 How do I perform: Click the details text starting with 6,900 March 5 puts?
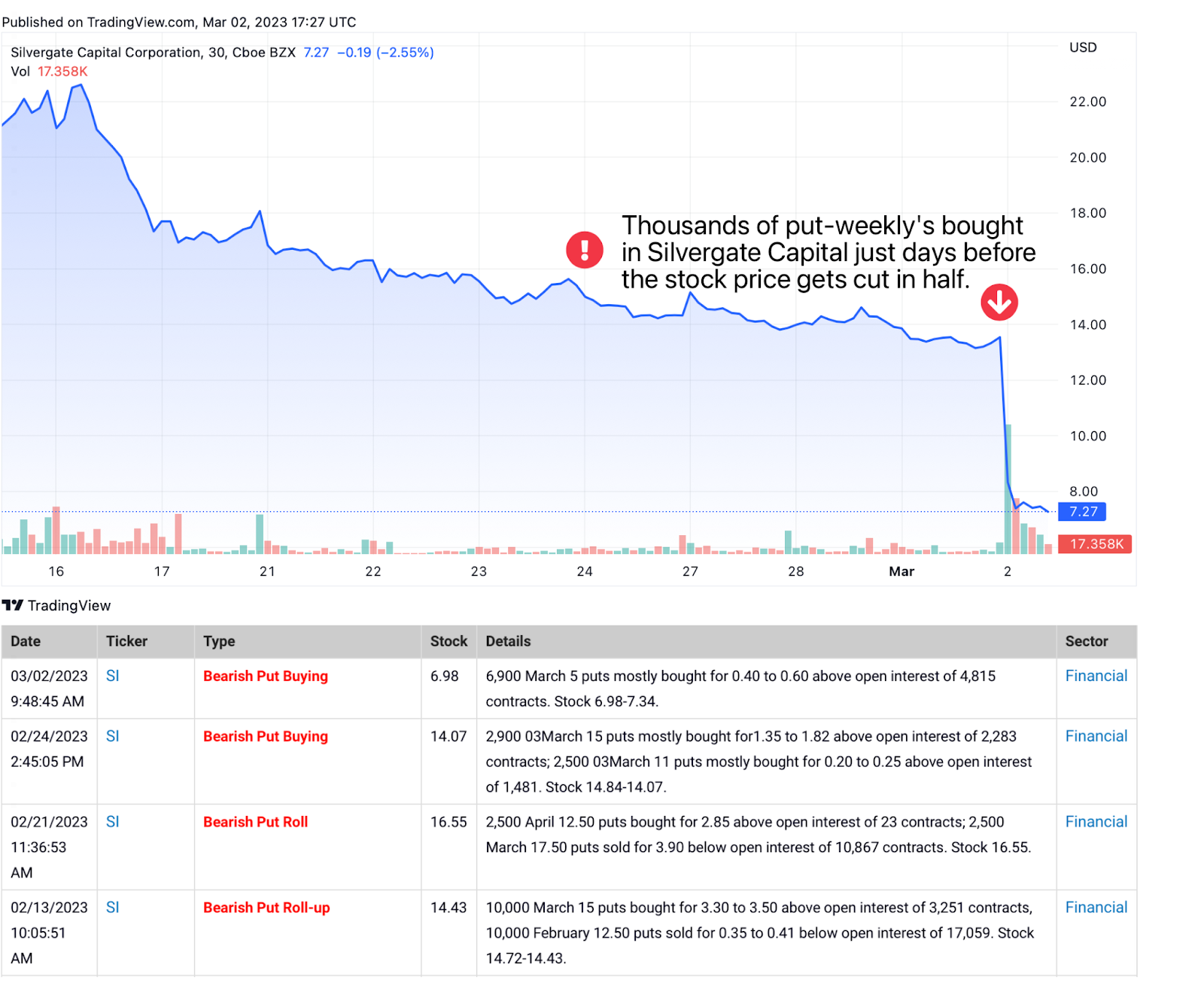click(740, 689)
